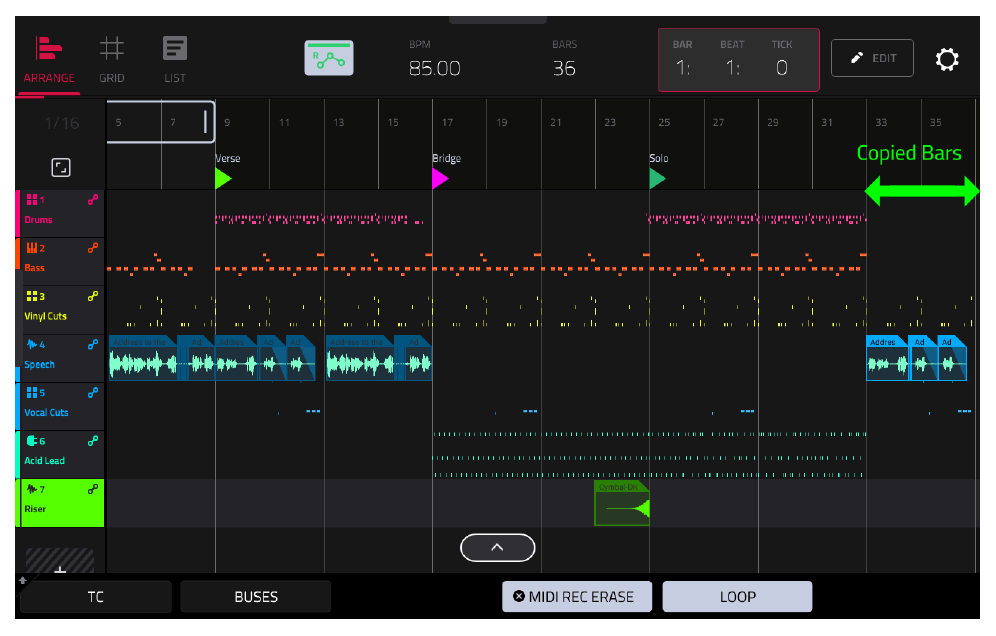Toggle automation icon on Riser track
Viewport: 996px width, 636px height.
(93, 489)
